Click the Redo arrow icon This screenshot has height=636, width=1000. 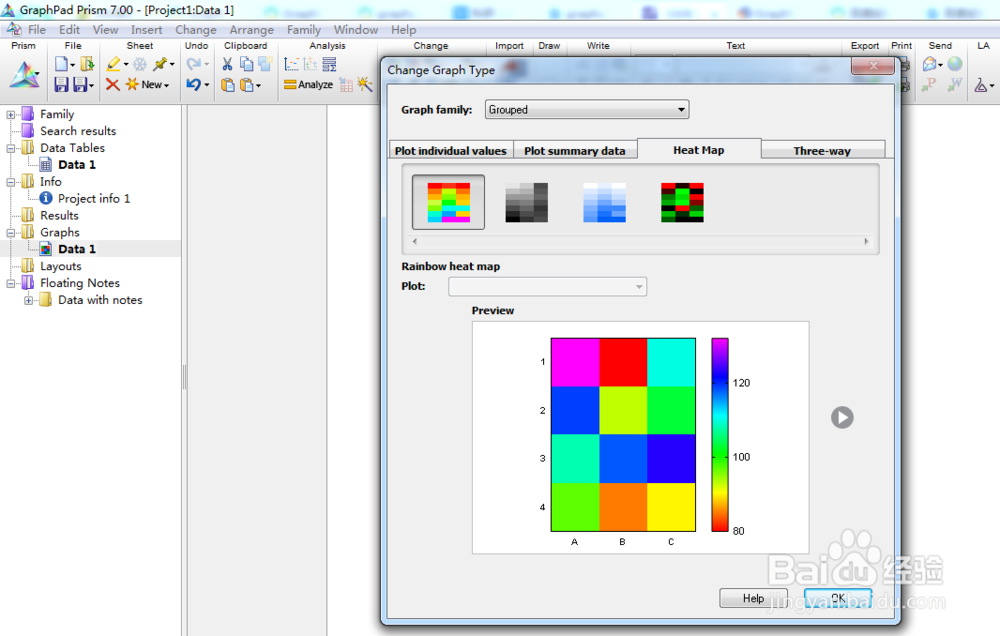[x=193, y=64]
